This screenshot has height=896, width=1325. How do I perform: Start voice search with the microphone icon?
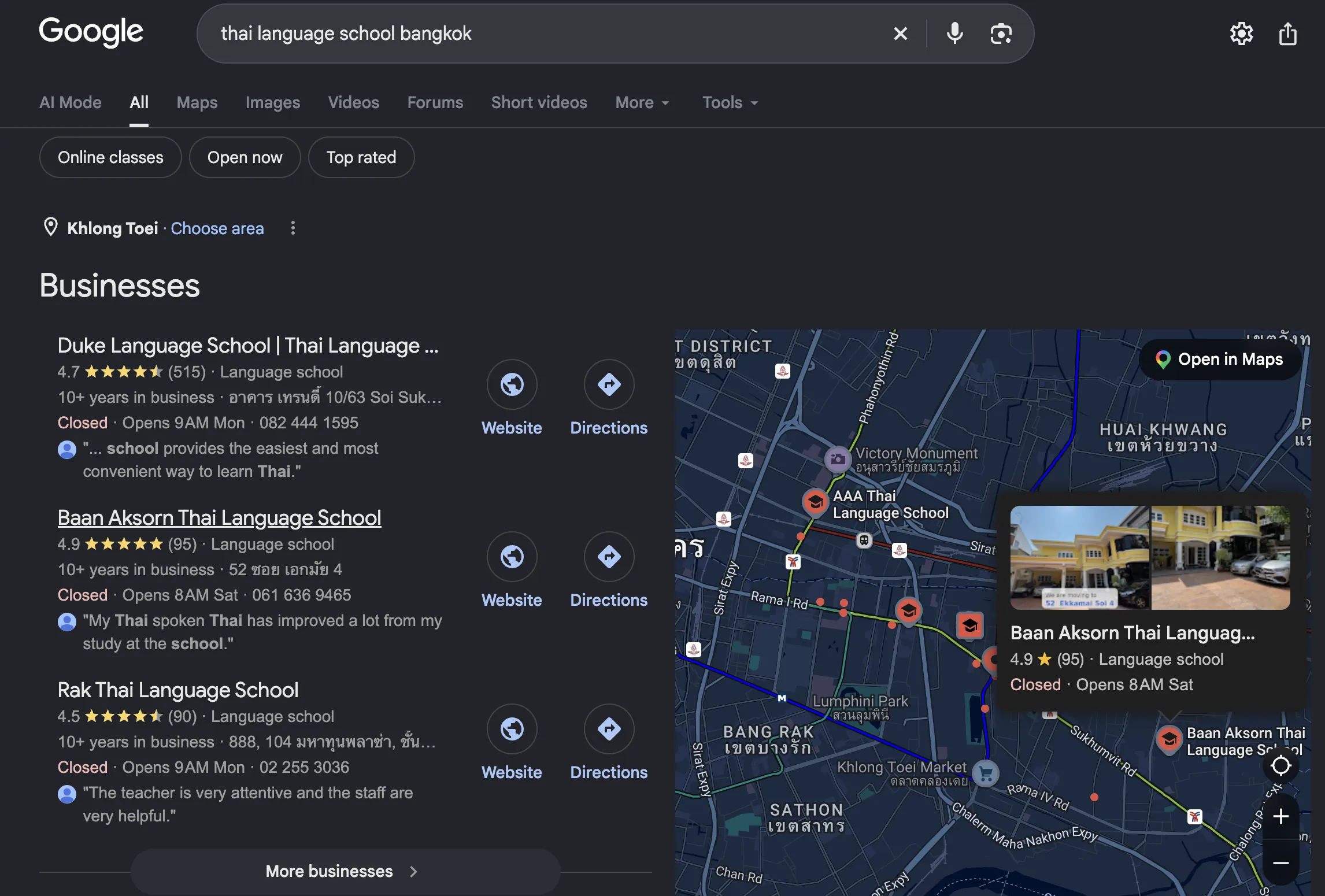pyautogui.click(x=954, y=34)
